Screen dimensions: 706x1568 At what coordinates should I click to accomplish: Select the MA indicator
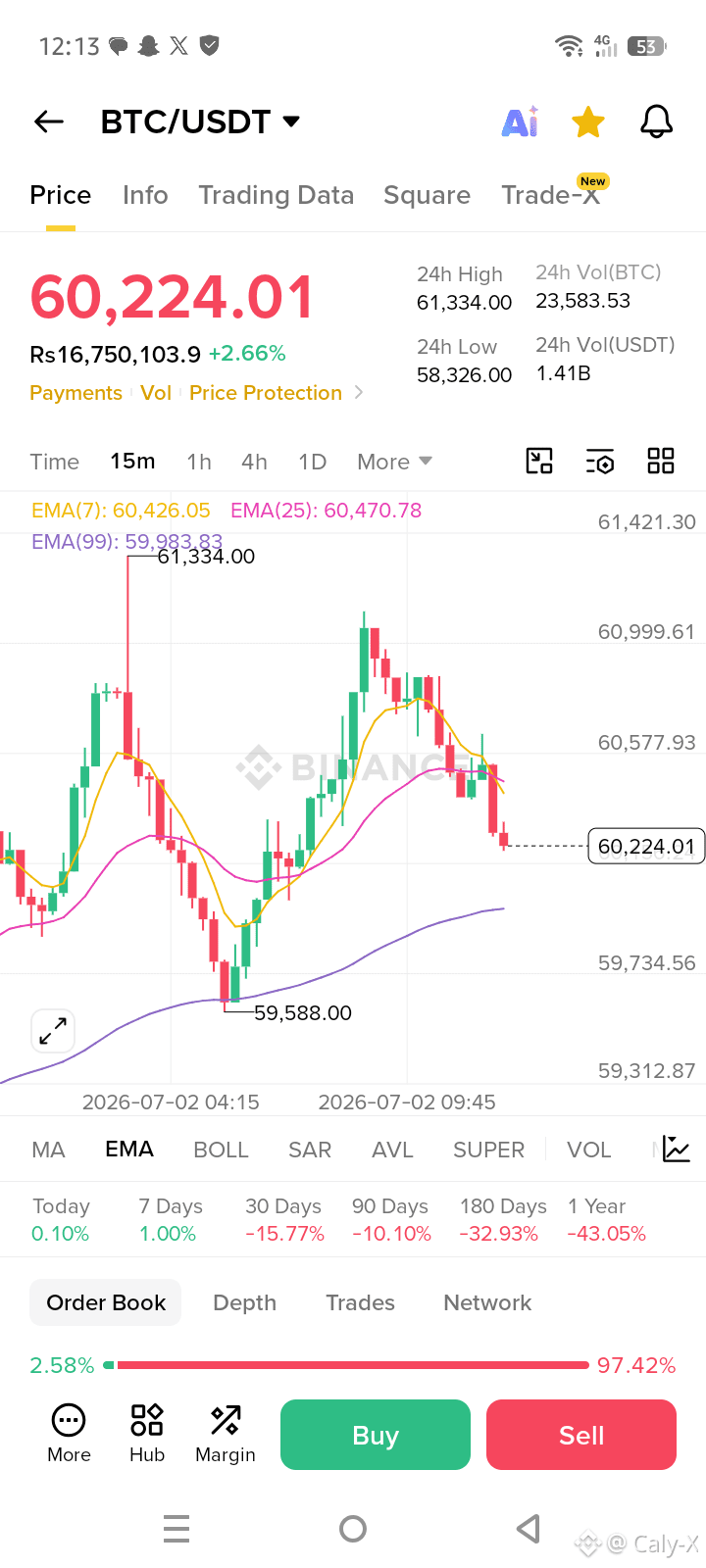coord(48,1150)
